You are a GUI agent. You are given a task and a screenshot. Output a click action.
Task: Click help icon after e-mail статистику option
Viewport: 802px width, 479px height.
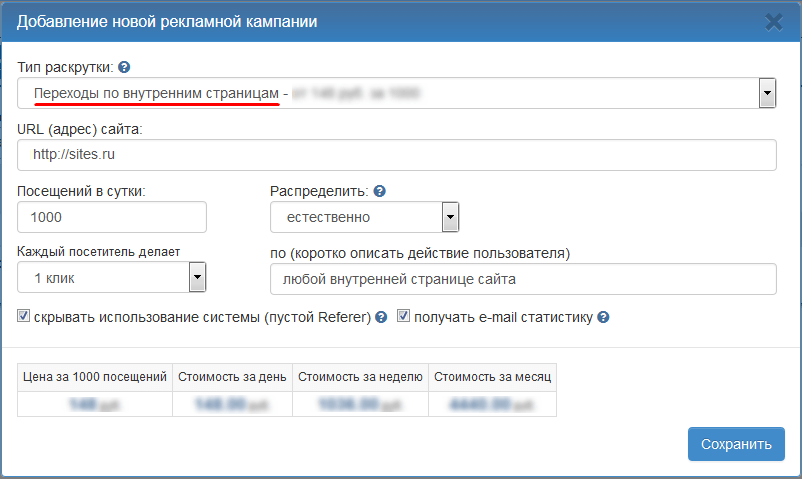[603, 318]
